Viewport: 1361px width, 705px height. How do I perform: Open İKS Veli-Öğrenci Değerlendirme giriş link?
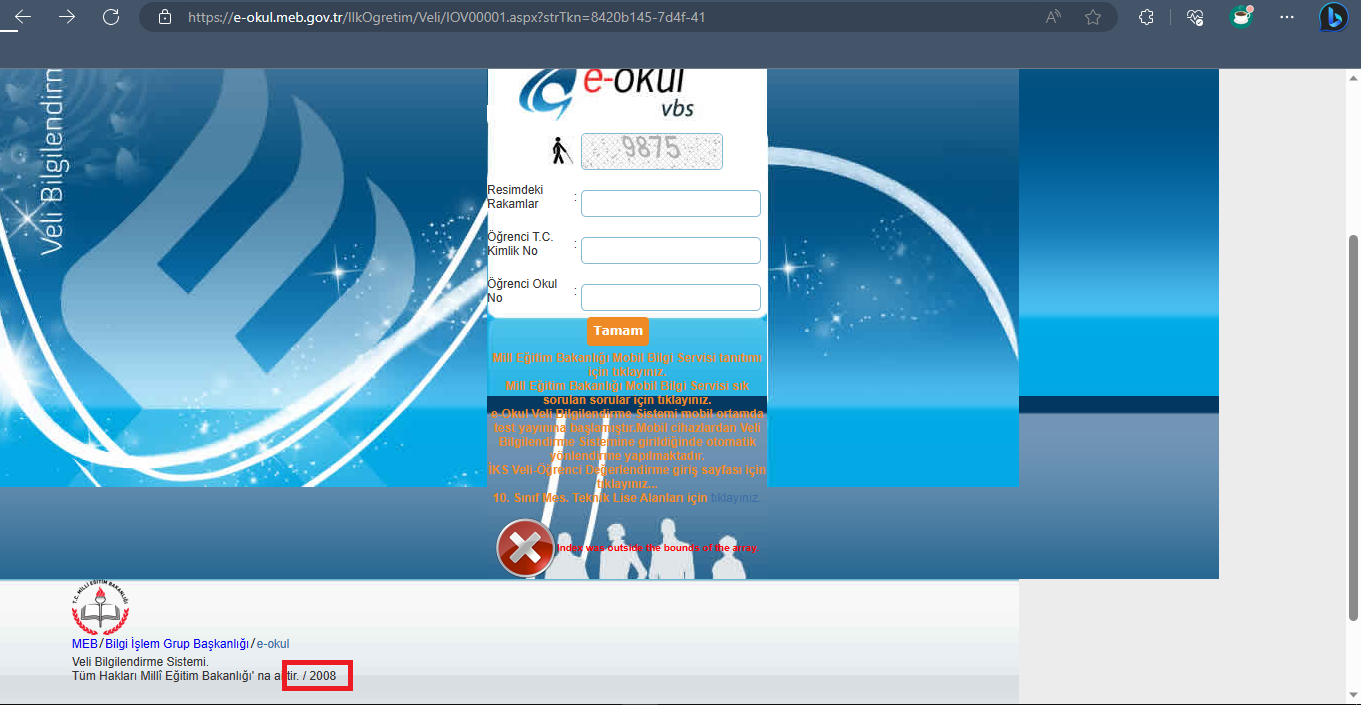[628, 476]
